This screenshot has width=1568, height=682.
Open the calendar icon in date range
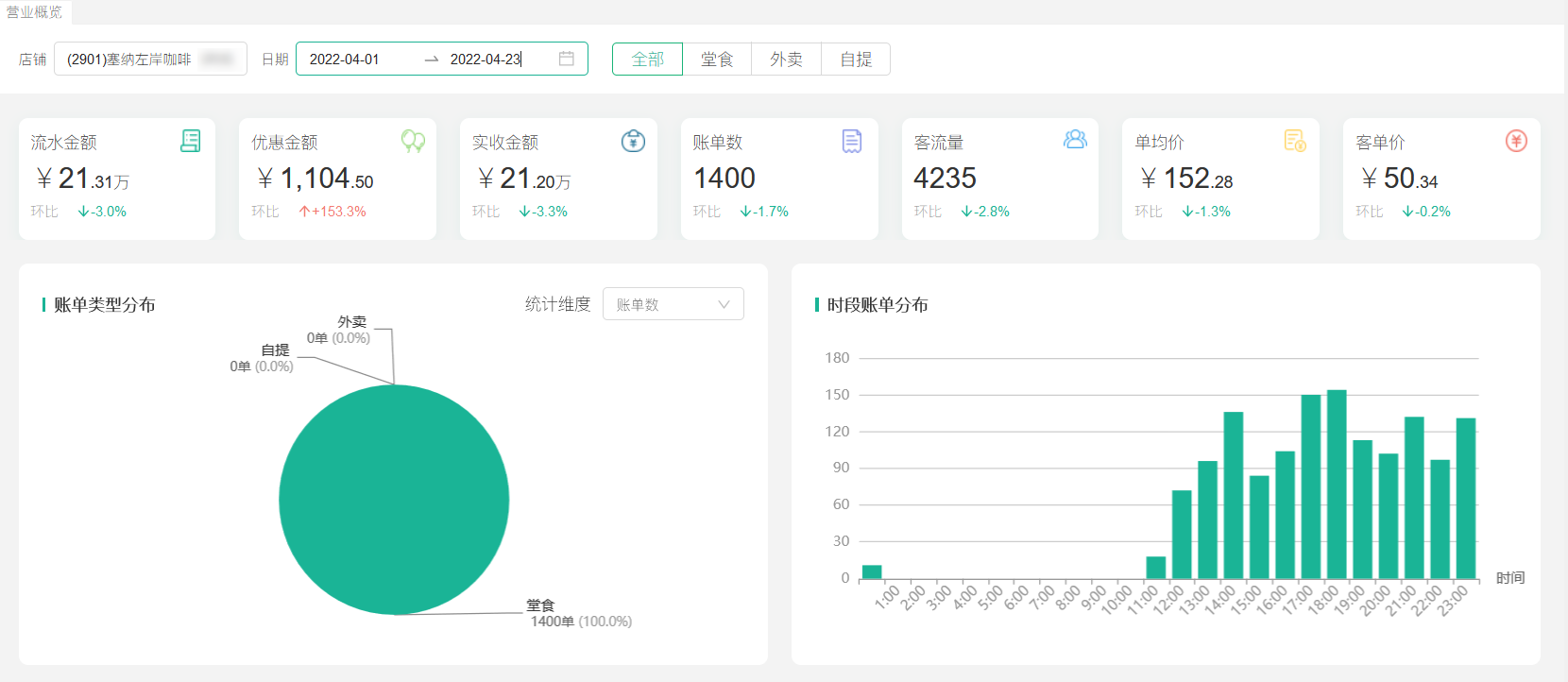[567, 59]
